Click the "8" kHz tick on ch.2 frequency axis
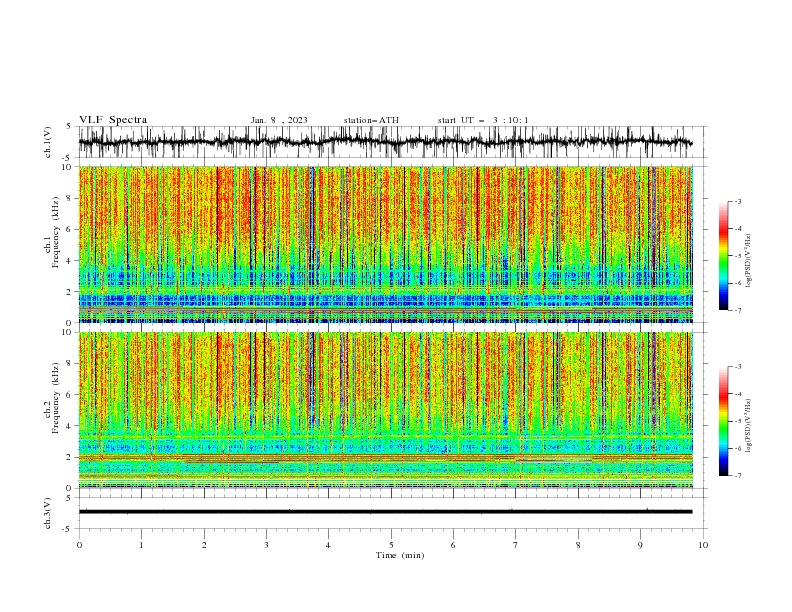The height and width of the screenshot is (612, 792). [69, 364]
